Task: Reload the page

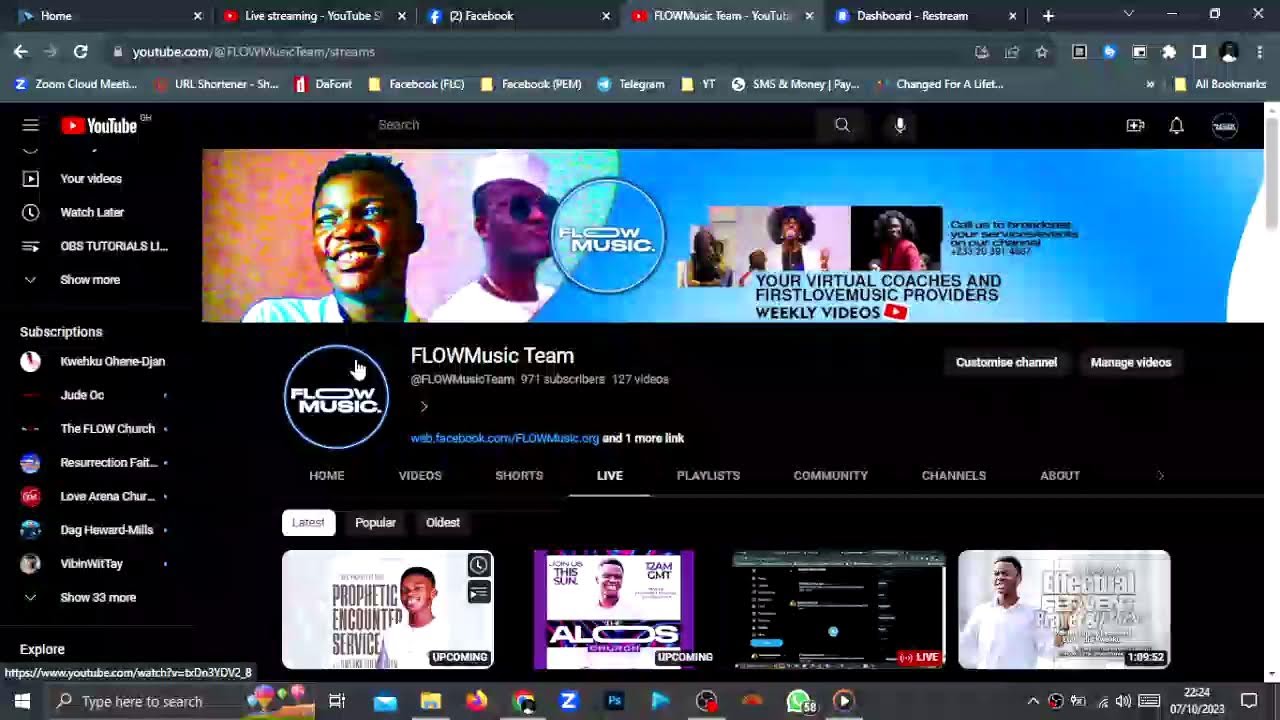Action: pyautogui.click(x=80, y=51)
